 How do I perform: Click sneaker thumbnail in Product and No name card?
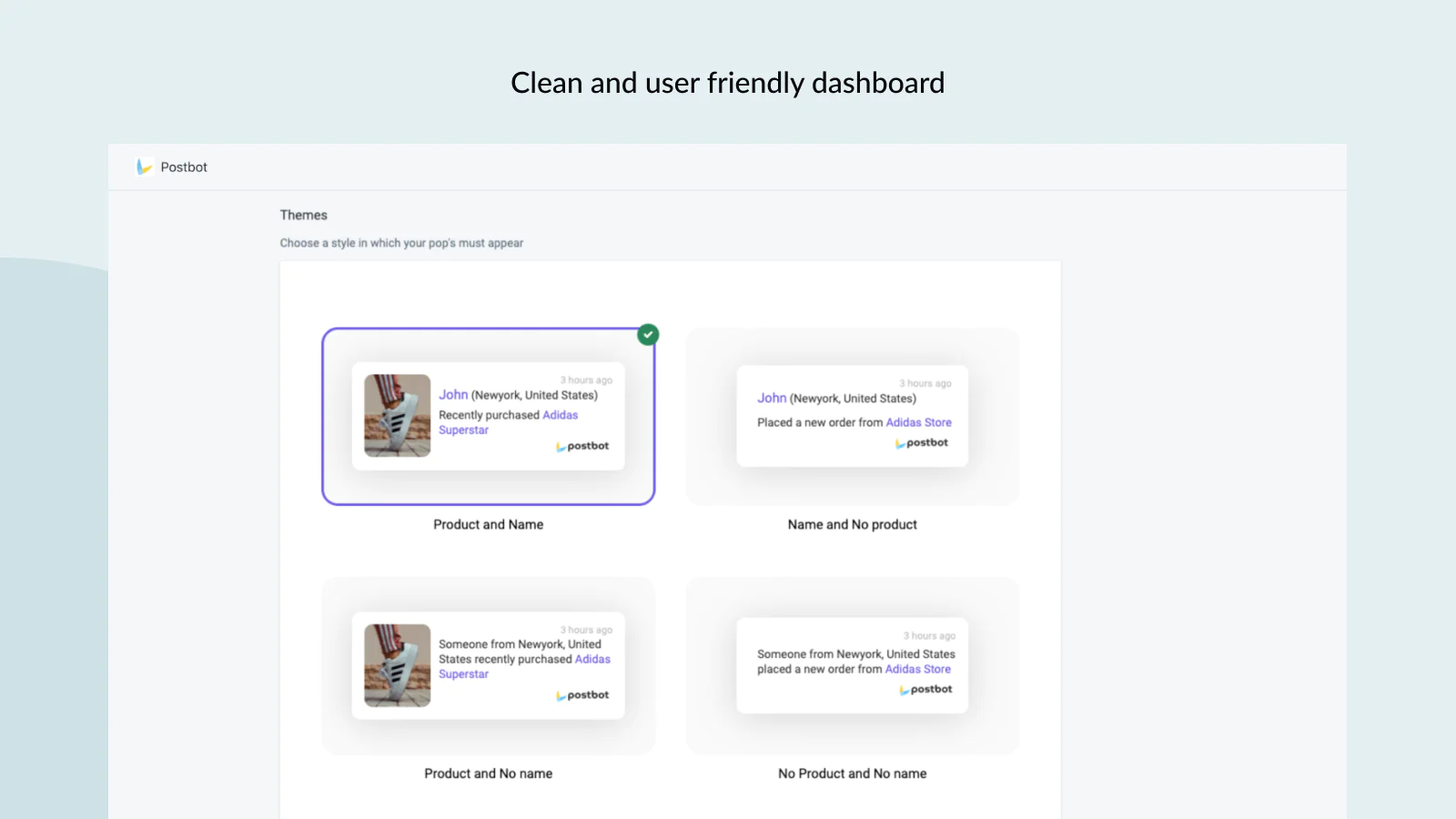click(x=398, y=665)
